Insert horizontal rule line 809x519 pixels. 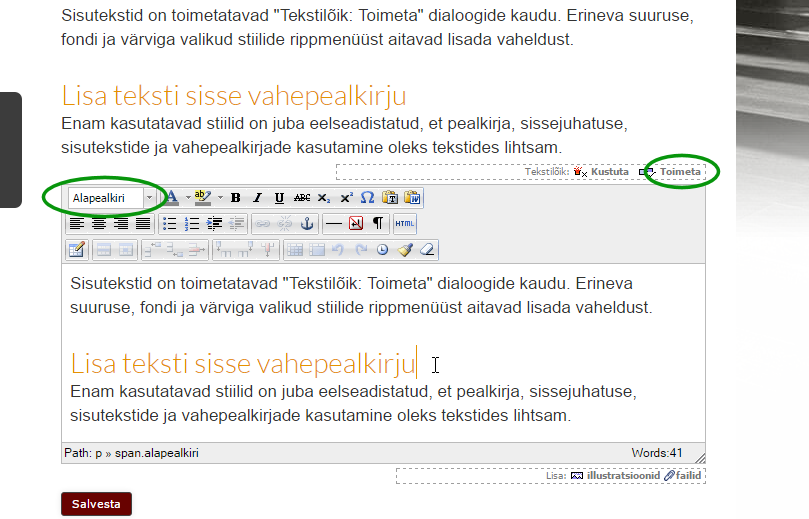click(334, 223)
